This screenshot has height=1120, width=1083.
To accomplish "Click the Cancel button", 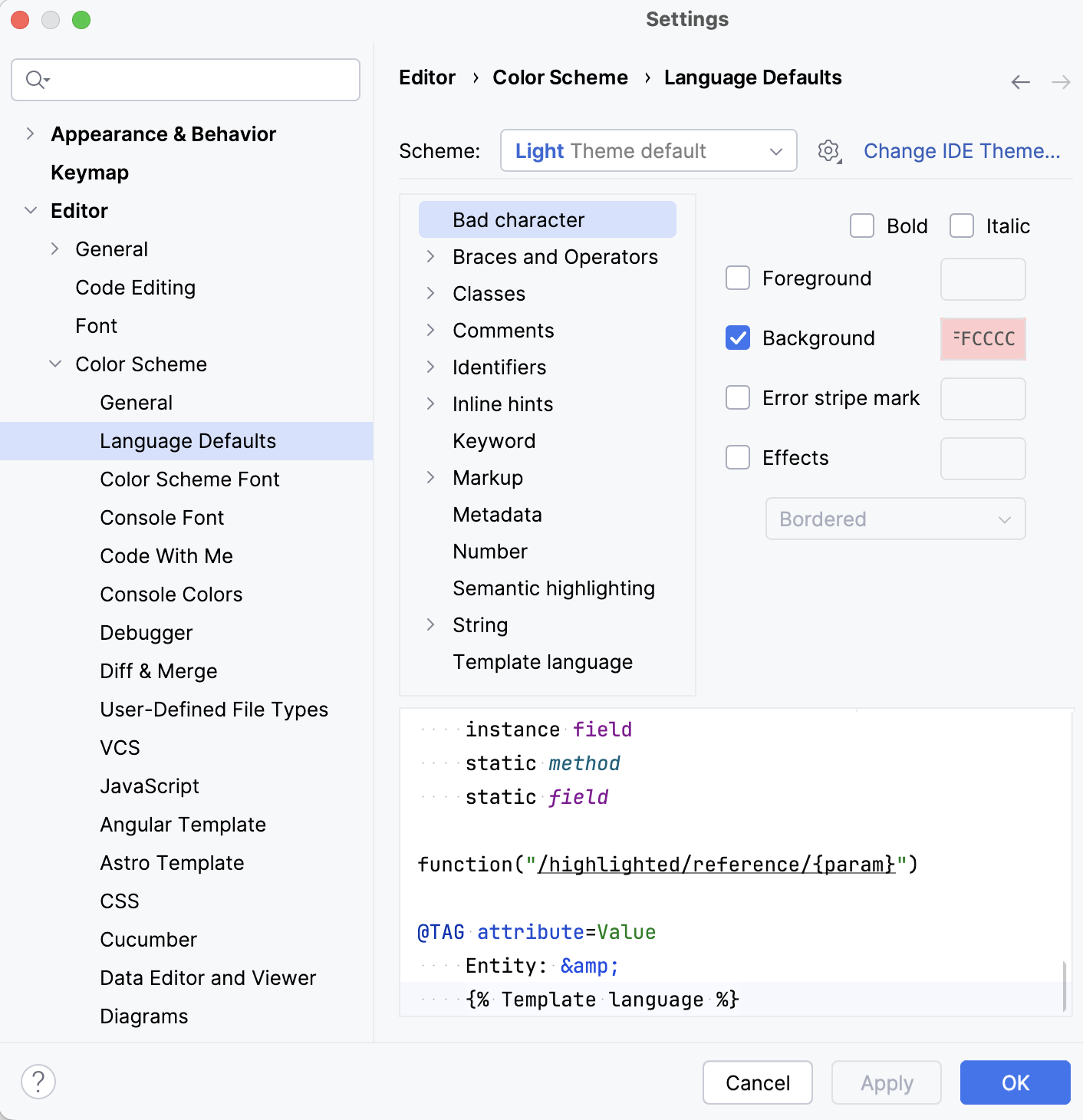I will click(757, 1082).
